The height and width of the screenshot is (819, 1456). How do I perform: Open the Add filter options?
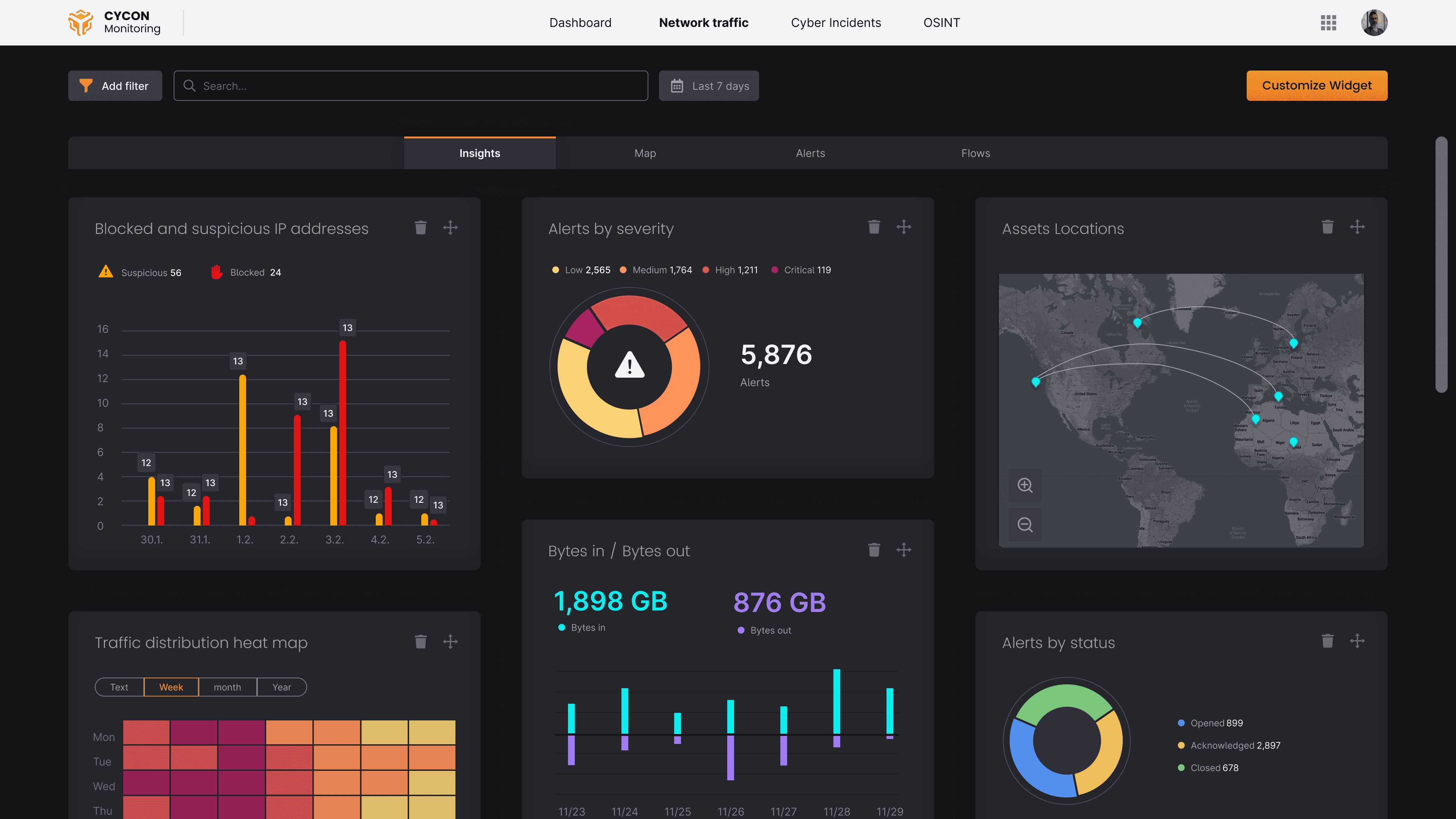click(115, 86)
